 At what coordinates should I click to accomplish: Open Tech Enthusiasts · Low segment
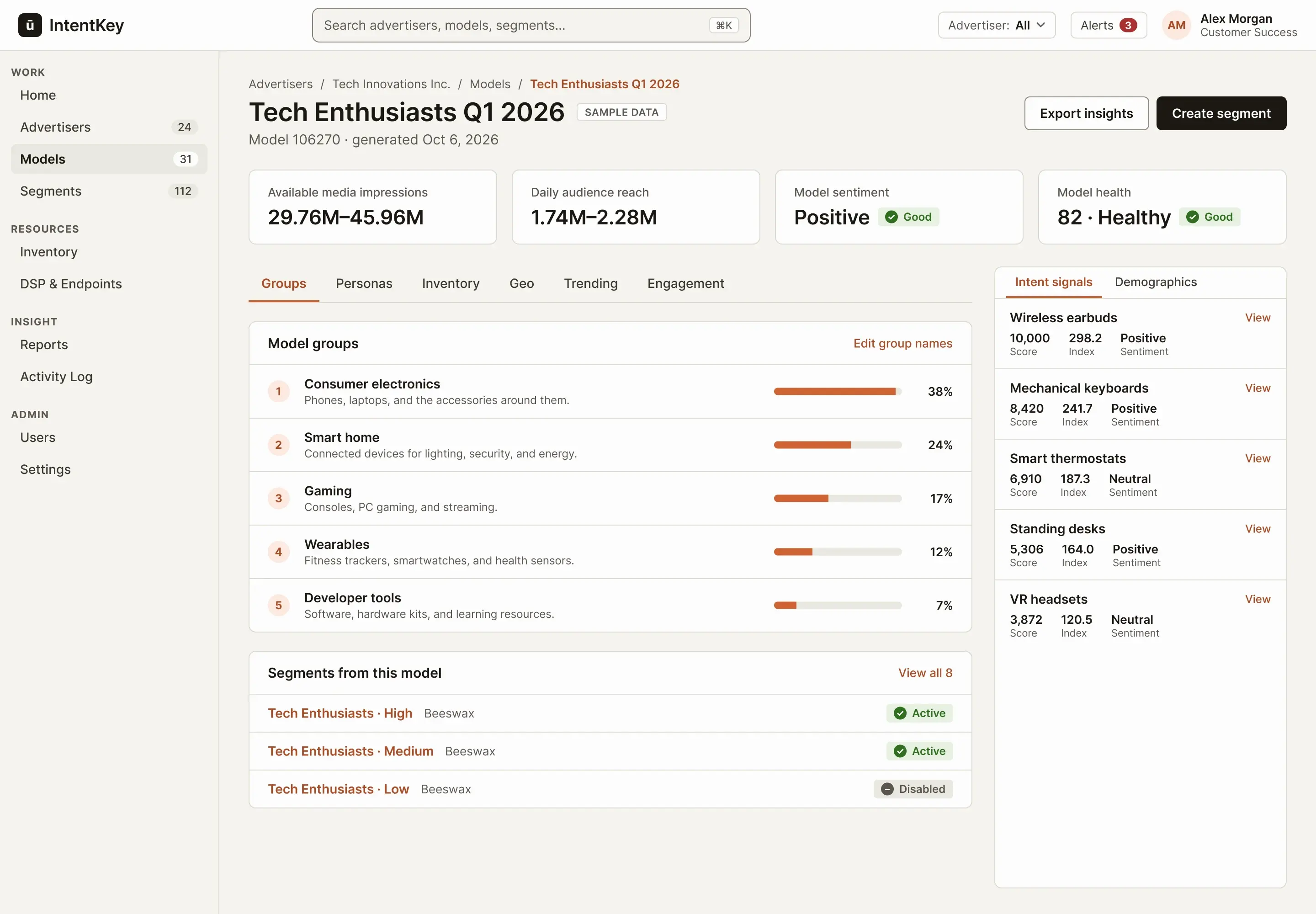pos(338,789)
